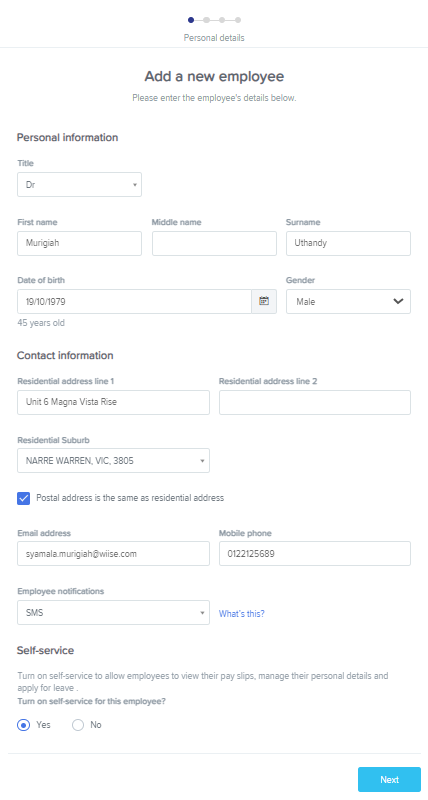Open the date of birth calendar picker
Image resolution: width=428 pixels, height=800 pixels.
point(264,301)
